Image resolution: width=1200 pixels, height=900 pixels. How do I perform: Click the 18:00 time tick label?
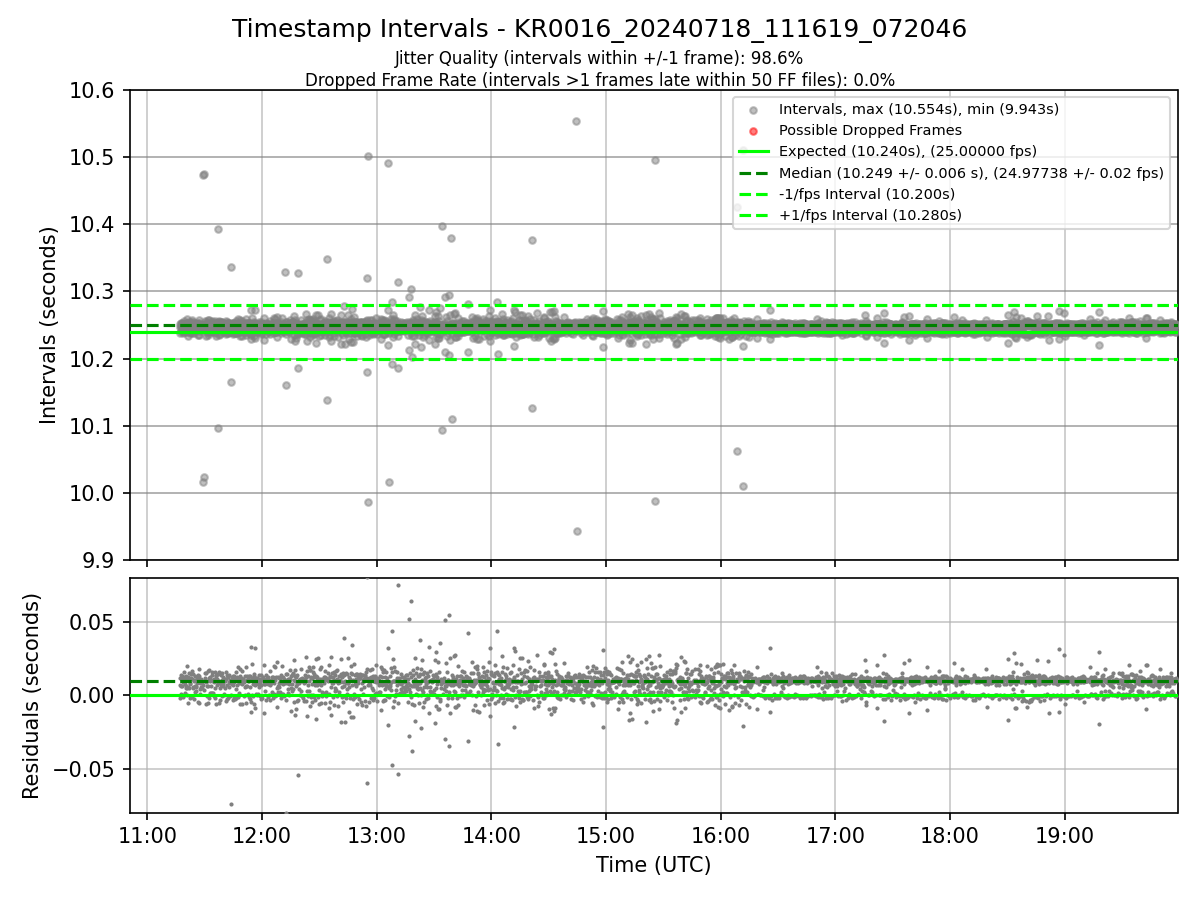pos(949,833)
